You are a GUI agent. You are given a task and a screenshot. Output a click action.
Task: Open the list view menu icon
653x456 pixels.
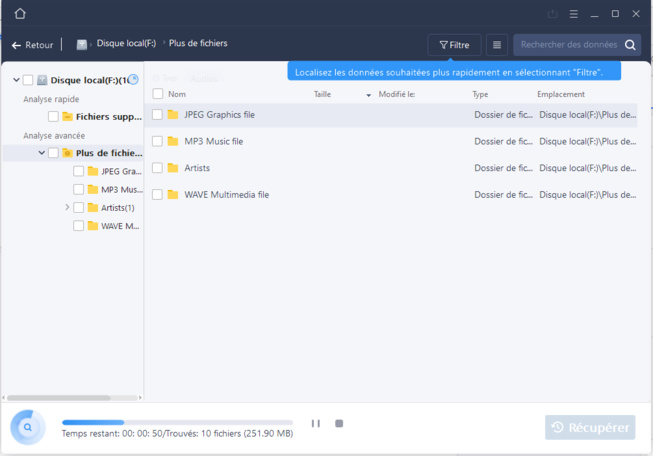(x=497, y=45)
